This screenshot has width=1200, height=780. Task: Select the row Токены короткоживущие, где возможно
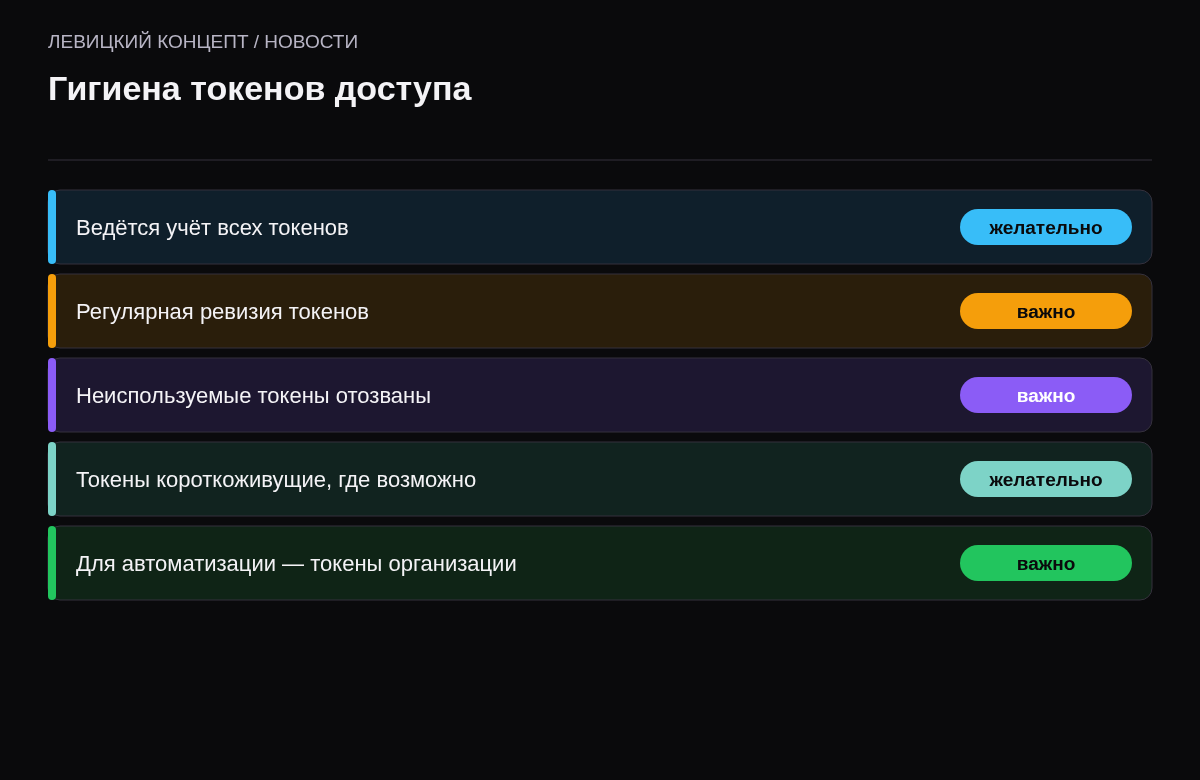[600, 479]
